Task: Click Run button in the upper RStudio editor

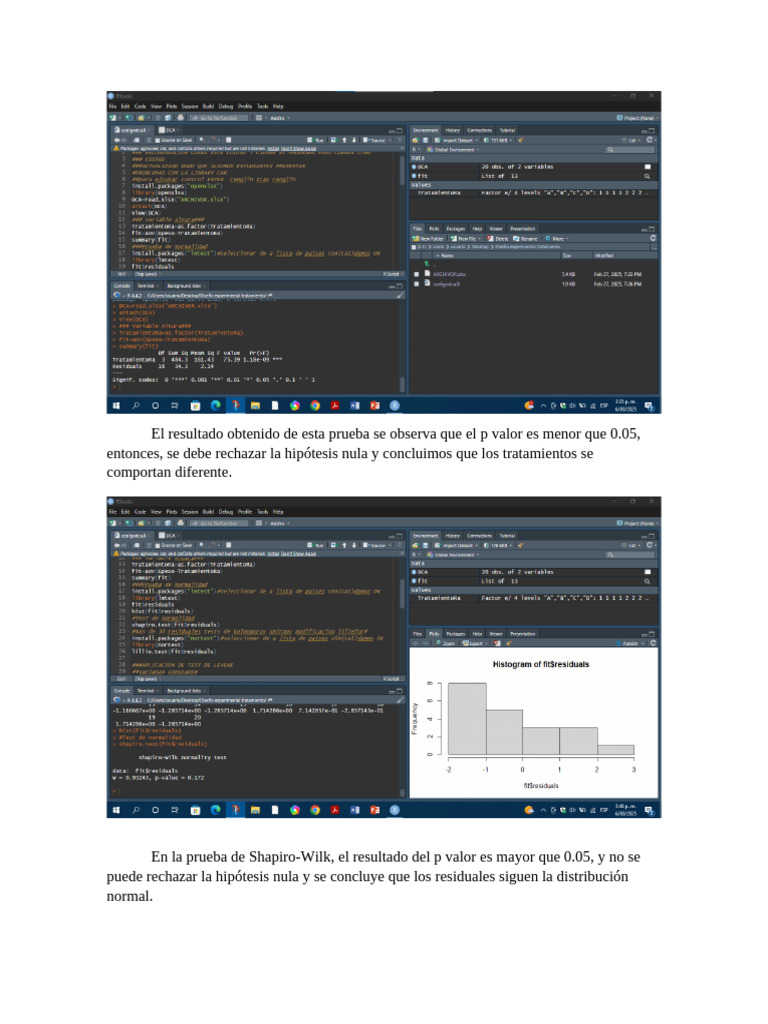Action: pos(316,140)
